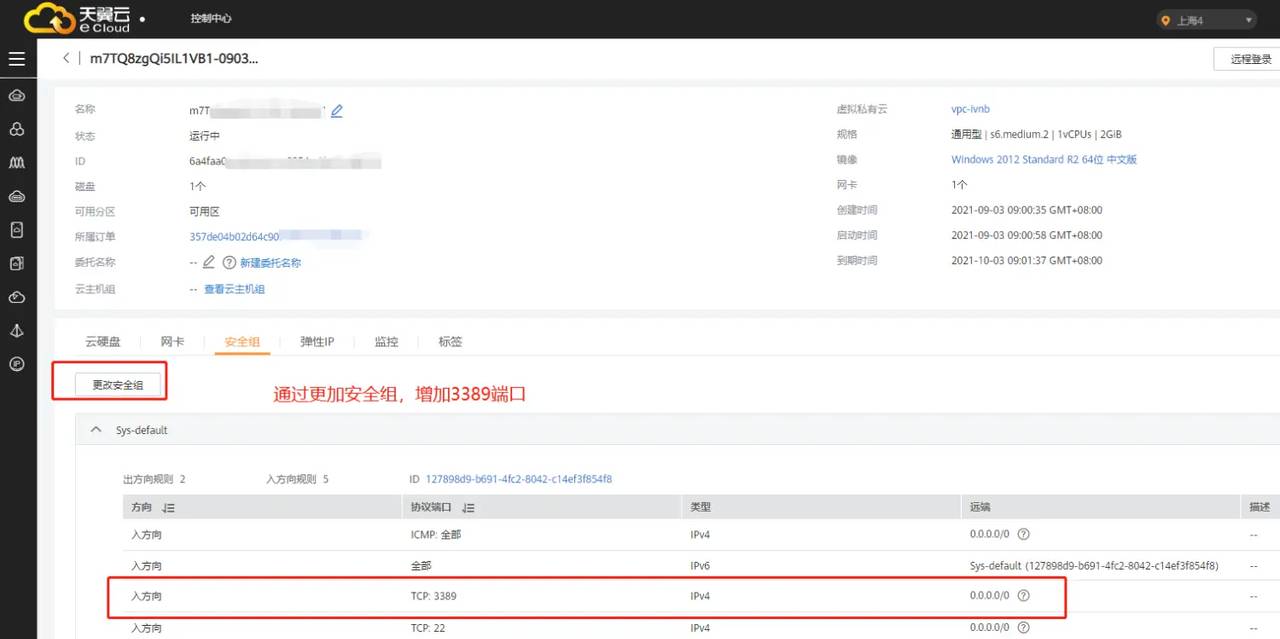This screenshot has height=639, width=1280.
Task: Open the 标签 tab
Action: (x=450, y=341)
